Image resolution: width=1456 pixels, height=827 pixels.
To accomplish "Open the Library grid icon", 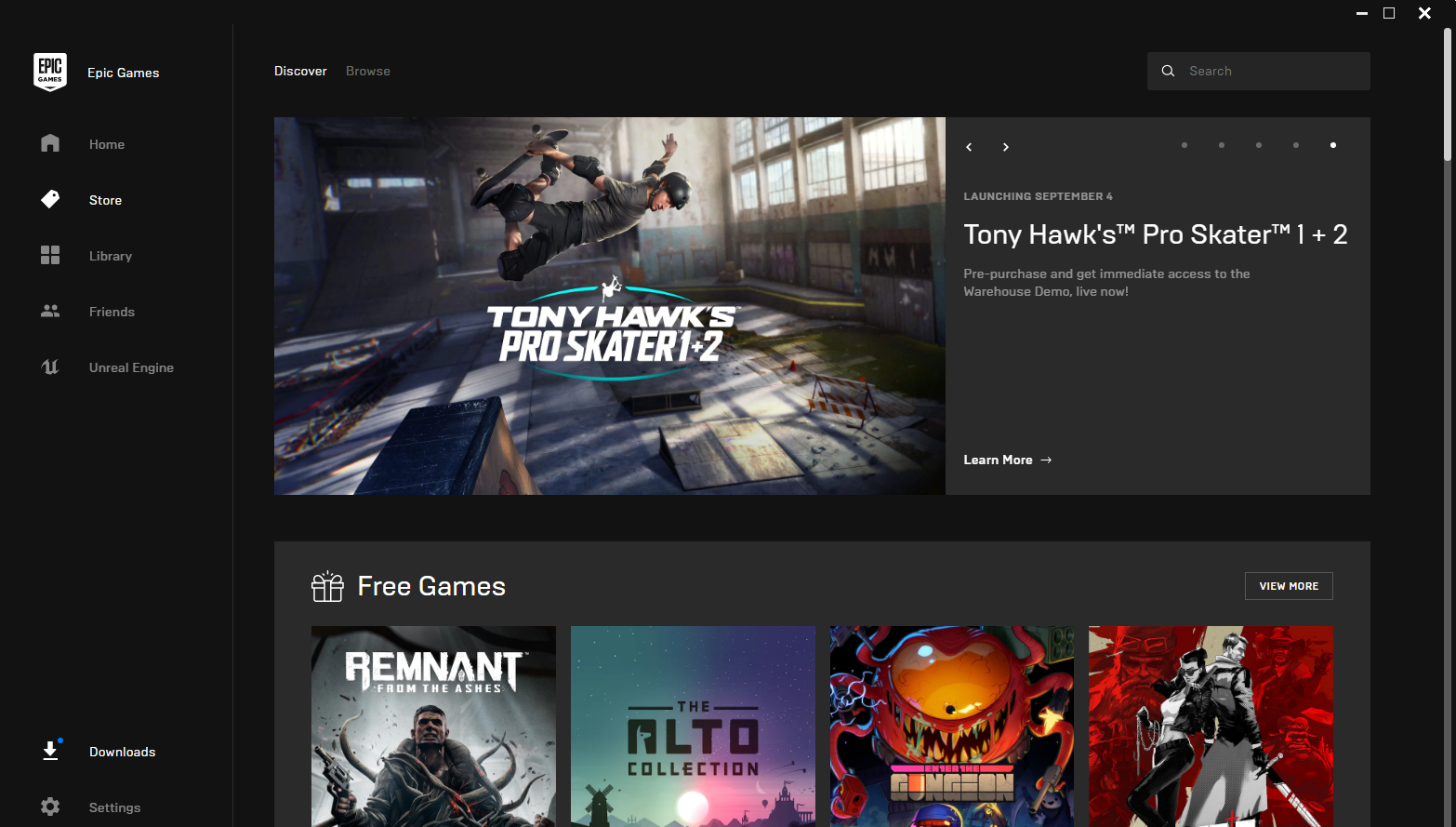I will pos(50,255).
